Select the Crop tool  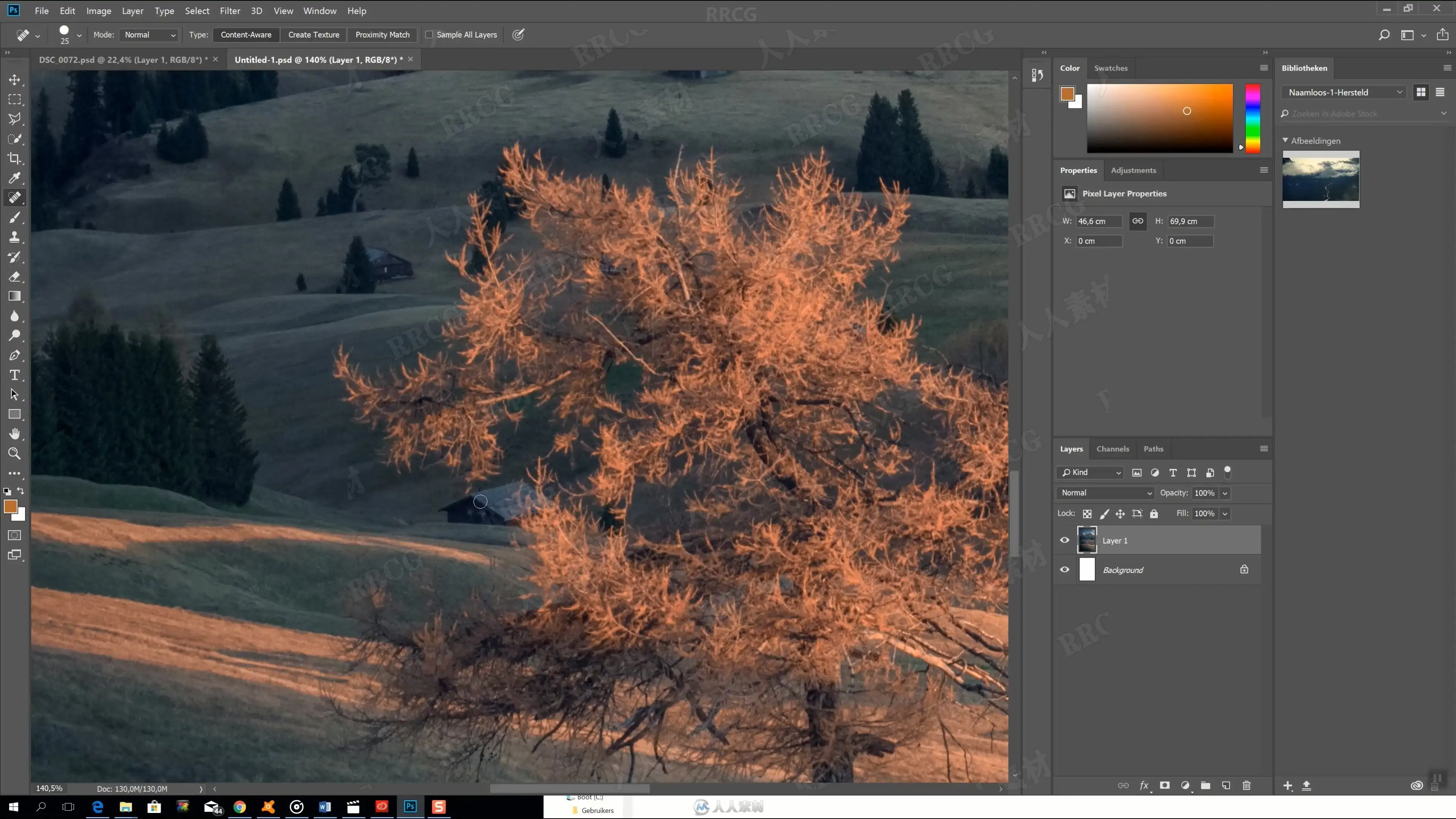tap(15, 159)
